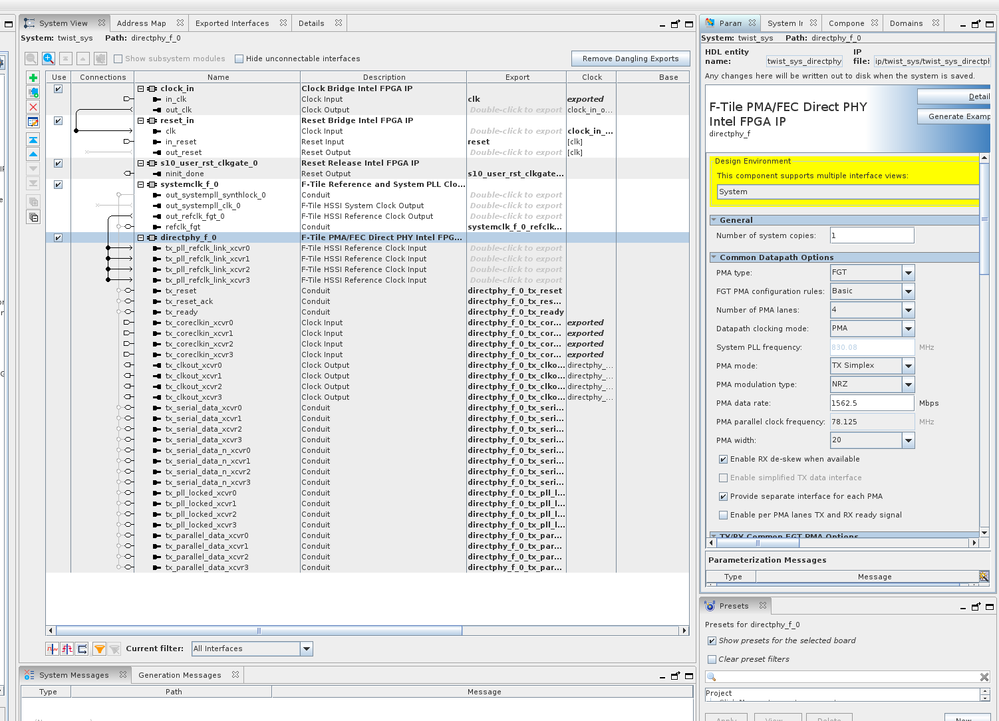Screen dimensions: 999x721
Task: Collapse the systemclk_f_0 tree node
Action: click(x=141, y=184)
